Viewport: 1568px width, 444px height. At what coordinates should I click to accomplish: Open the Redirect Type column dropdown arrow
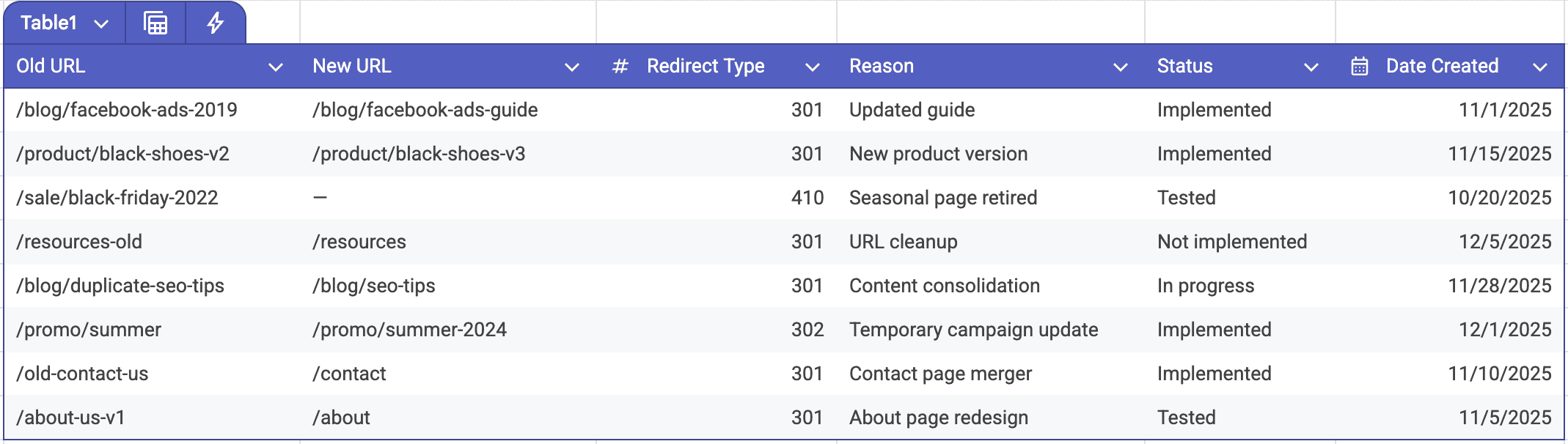pos(812,67)
